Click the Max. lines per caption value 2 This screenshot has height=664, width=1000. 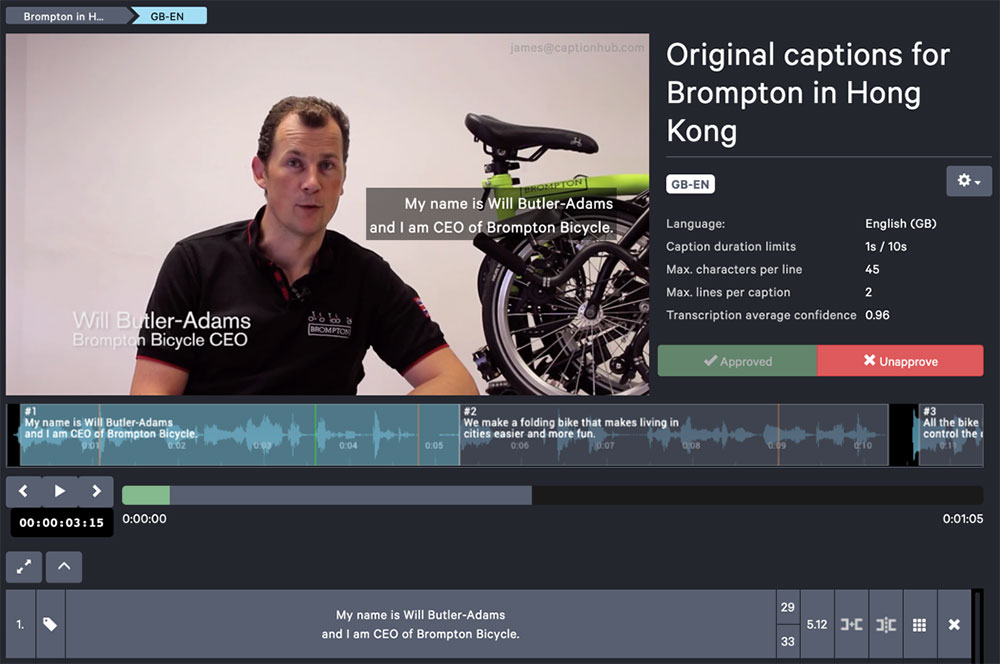point(869,292)
